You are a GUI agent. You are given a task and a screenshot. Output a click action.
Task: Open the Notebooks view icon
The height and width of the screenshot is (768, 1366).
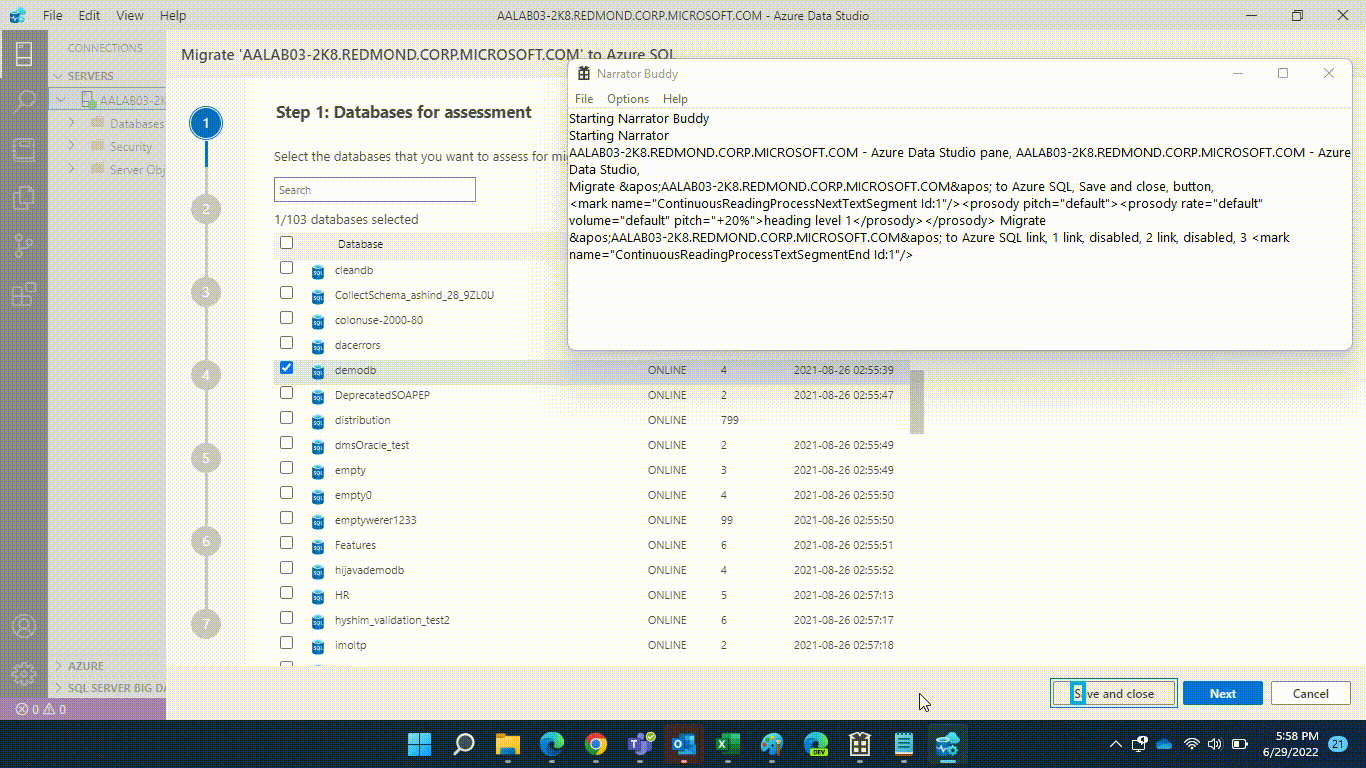tap(24, 148)
